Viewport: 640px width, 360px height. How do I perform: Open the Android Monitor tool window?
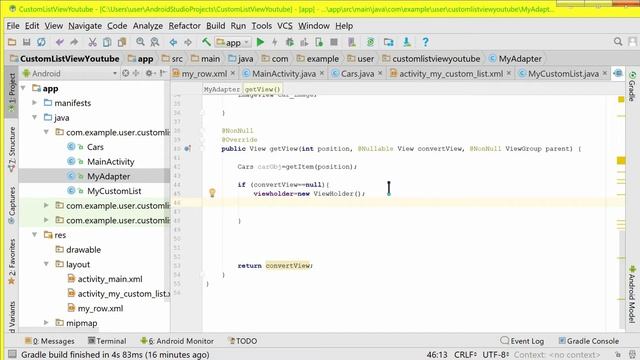(x=177, y=341)
